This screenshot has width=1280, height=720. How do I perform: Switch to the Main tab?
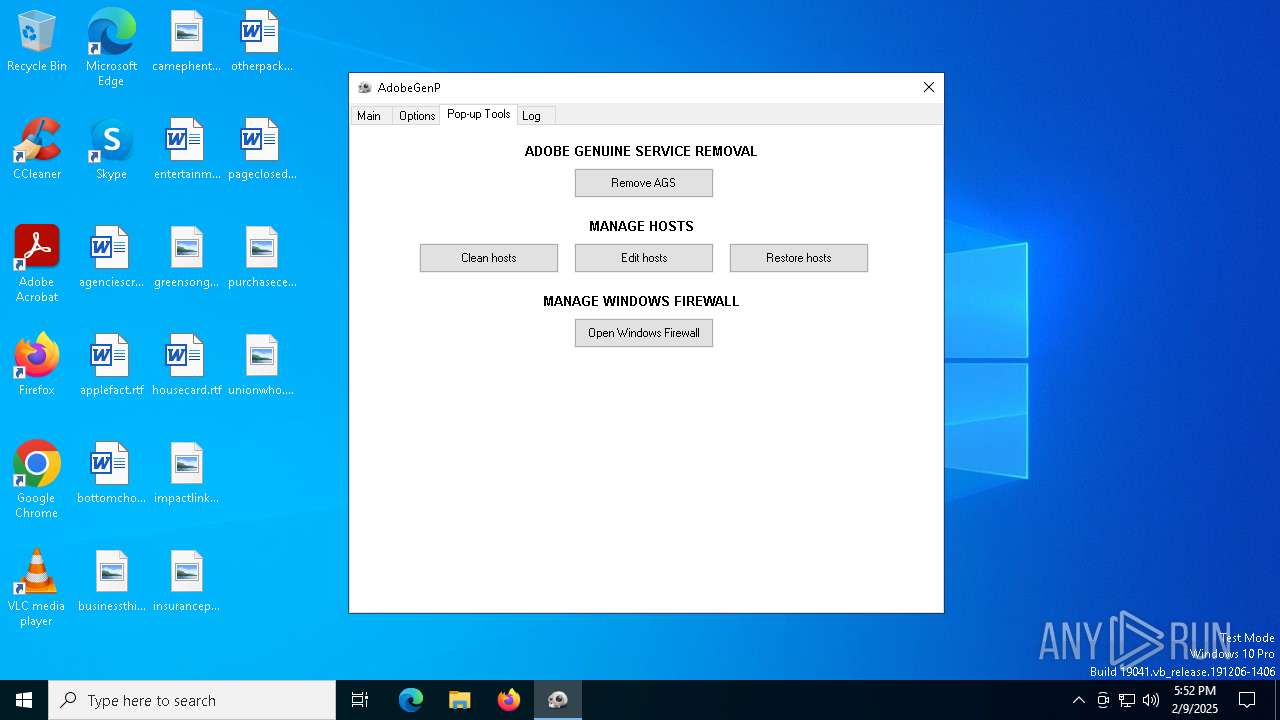pyautogui.click(x=369, y=116)
